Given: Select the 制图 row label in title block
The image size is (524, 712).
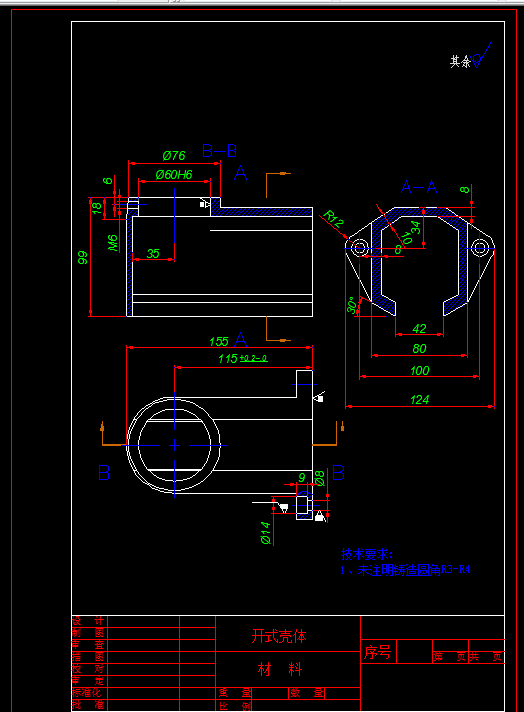Looking at the screenshot, I should click(88, 633).
